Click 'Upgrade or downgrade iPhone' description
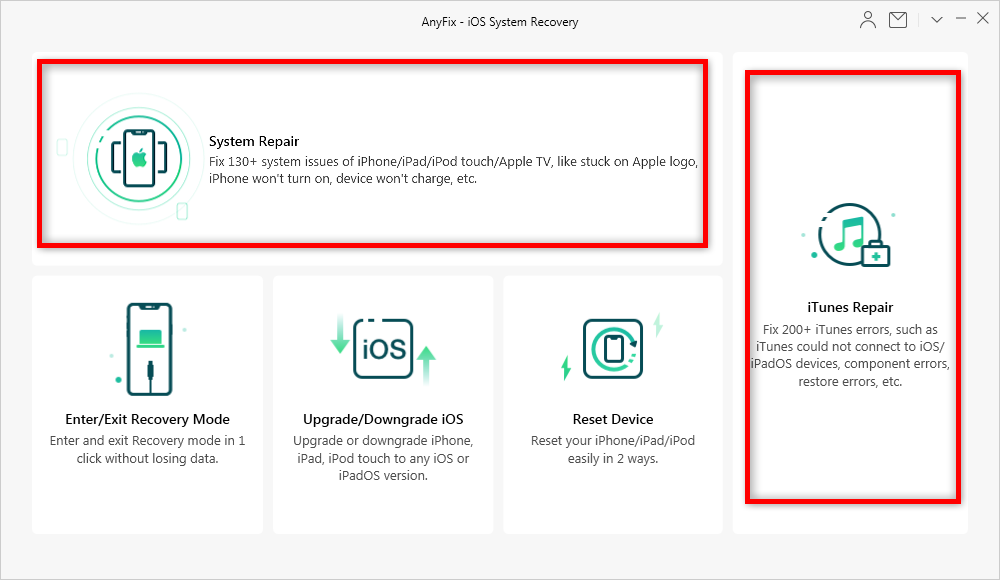This screenshot has width=1000, height=580. pyautogui.click(x=383, y=458)
